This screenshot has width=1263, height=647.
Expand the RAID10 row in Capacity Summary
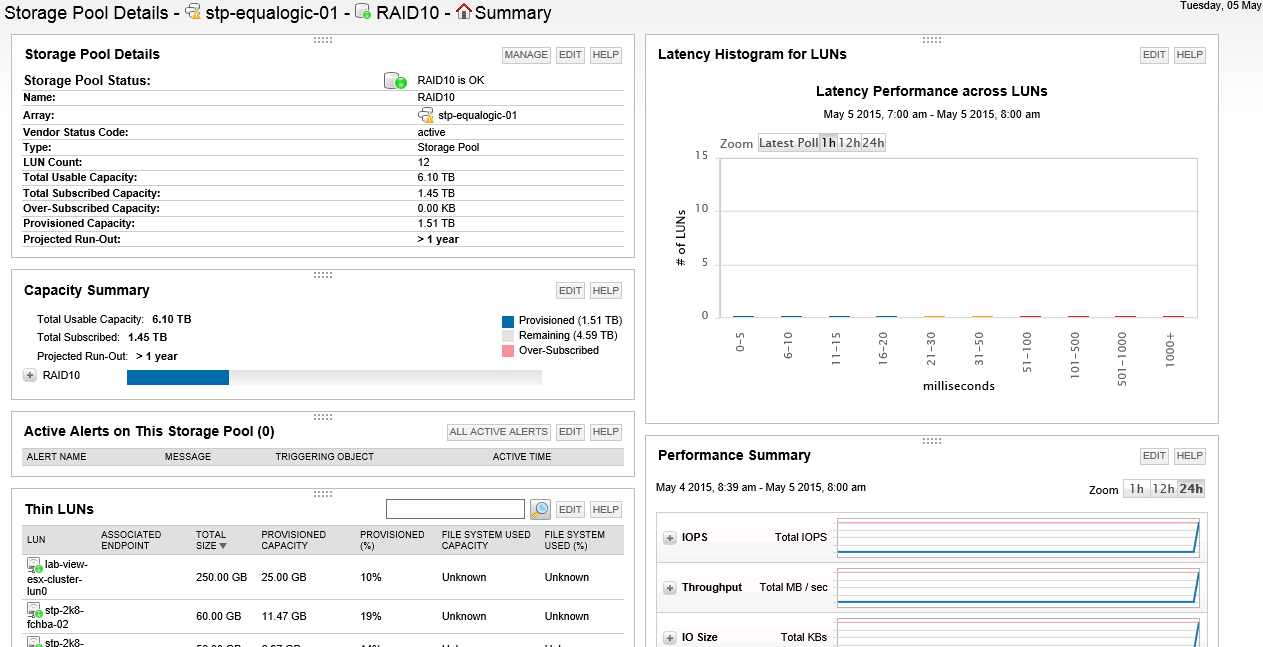(x=30, y=376)
